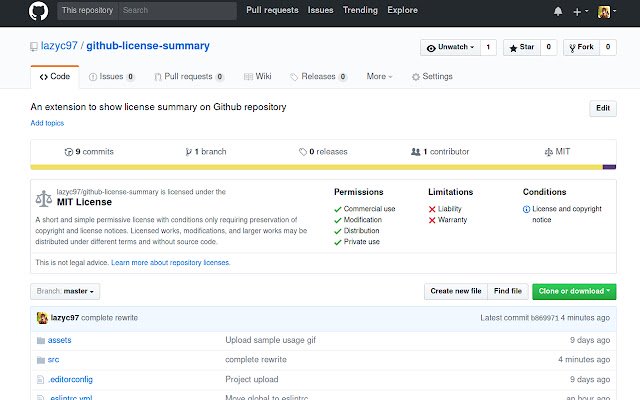Viewport: 640px width, 400px height.
Task: Click commit message Upload sample usage gif
Action: [271, 340]
